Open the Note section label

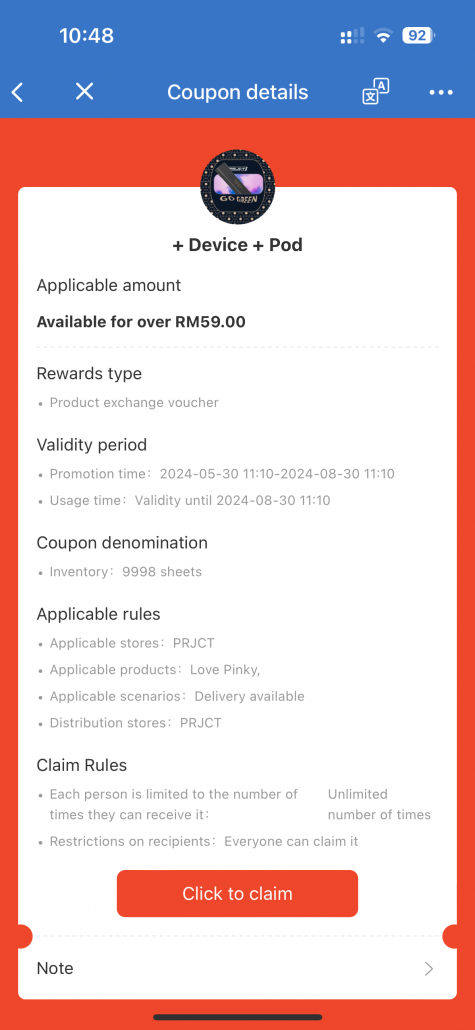click(55, 968)
